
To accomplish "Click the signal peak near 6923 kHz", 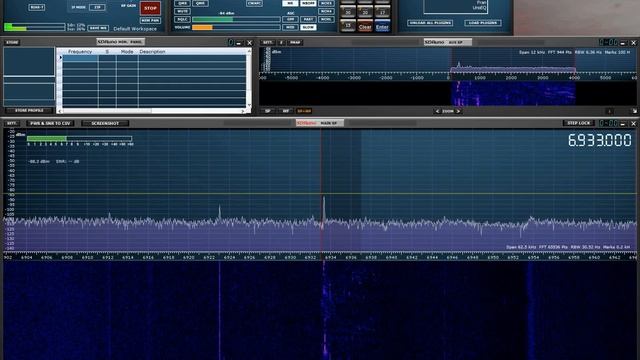I will (220, 211).
